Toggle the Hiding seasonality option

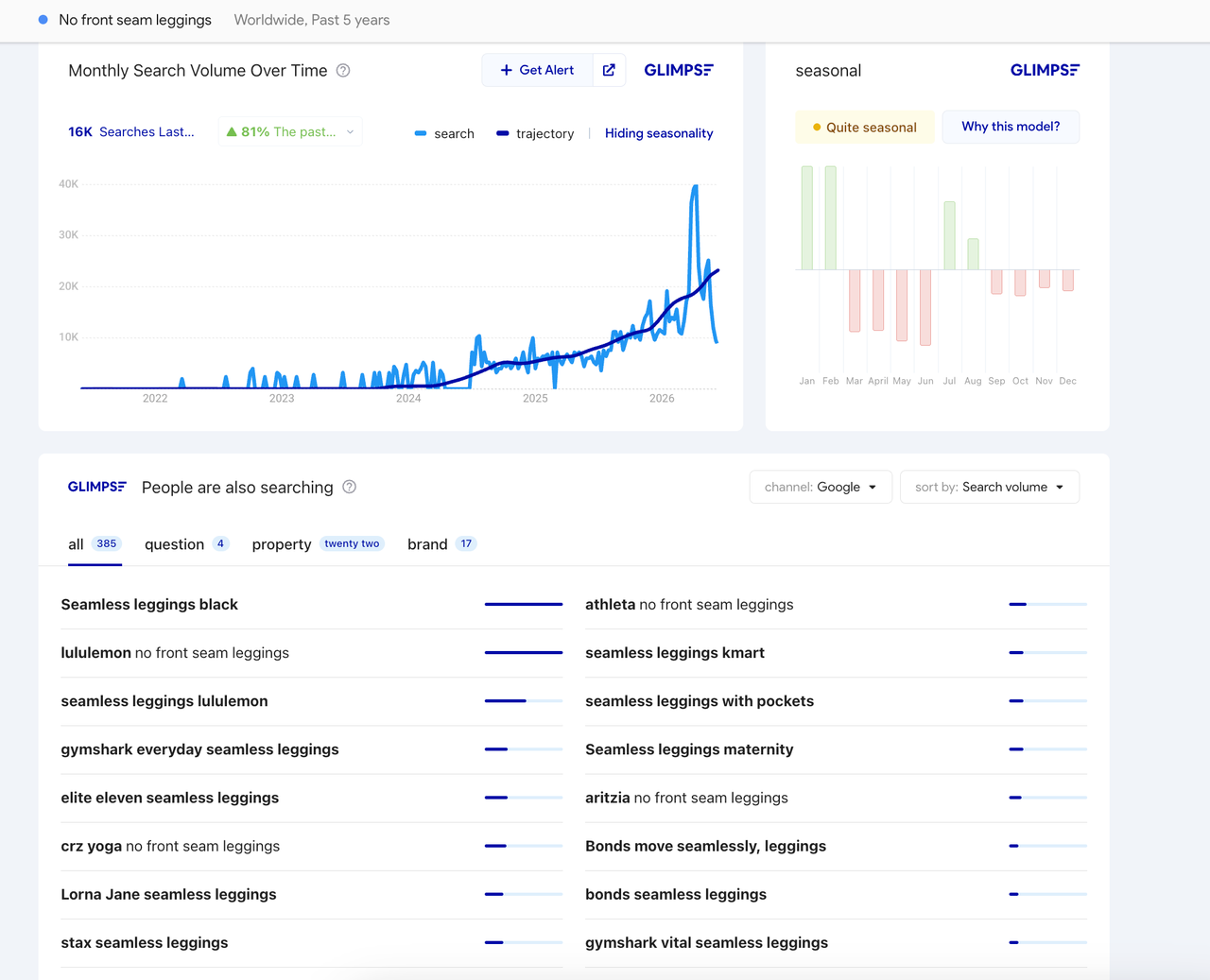click(x=659, y=133)
